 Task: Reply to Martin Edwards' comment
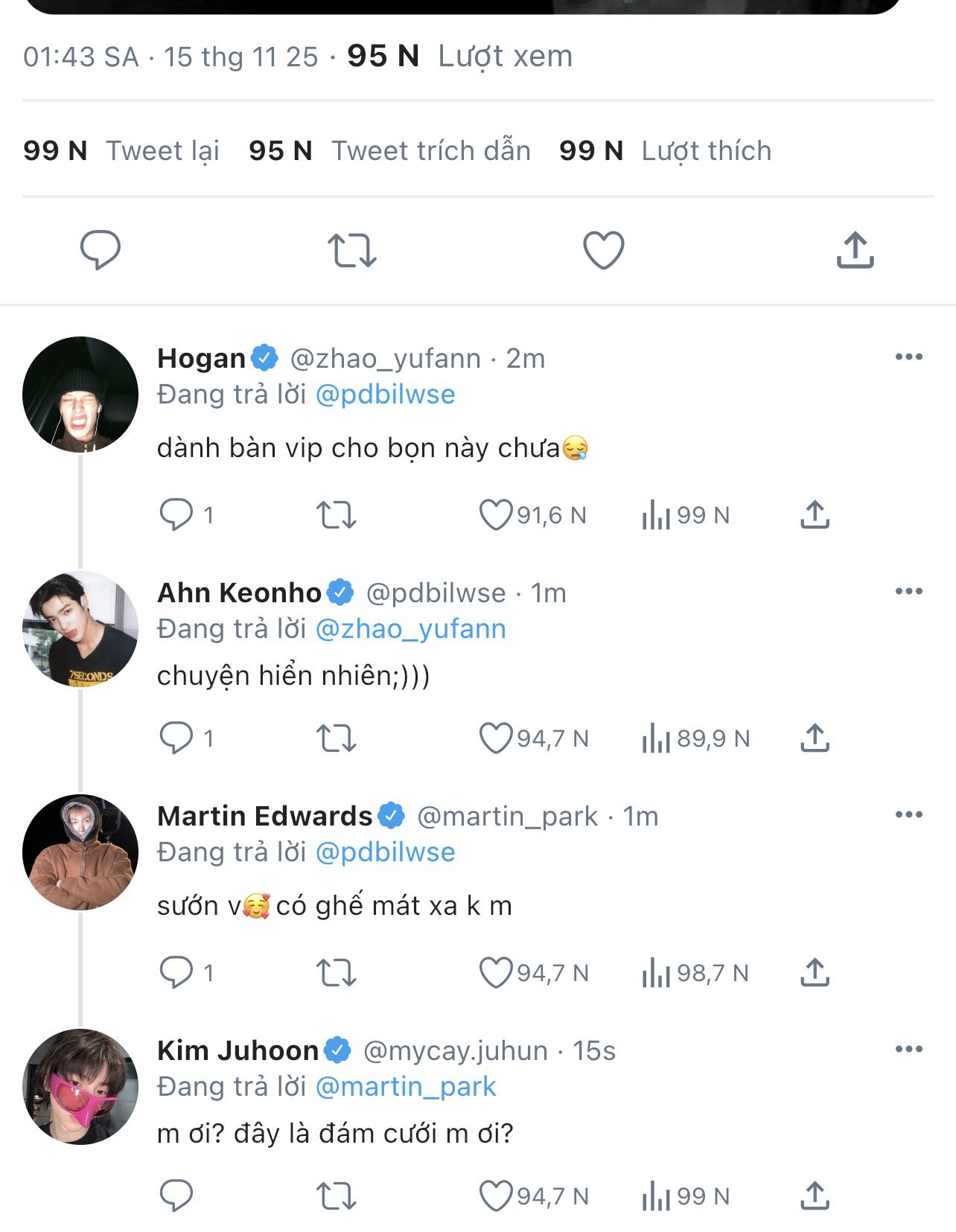[x=176, y=972]
